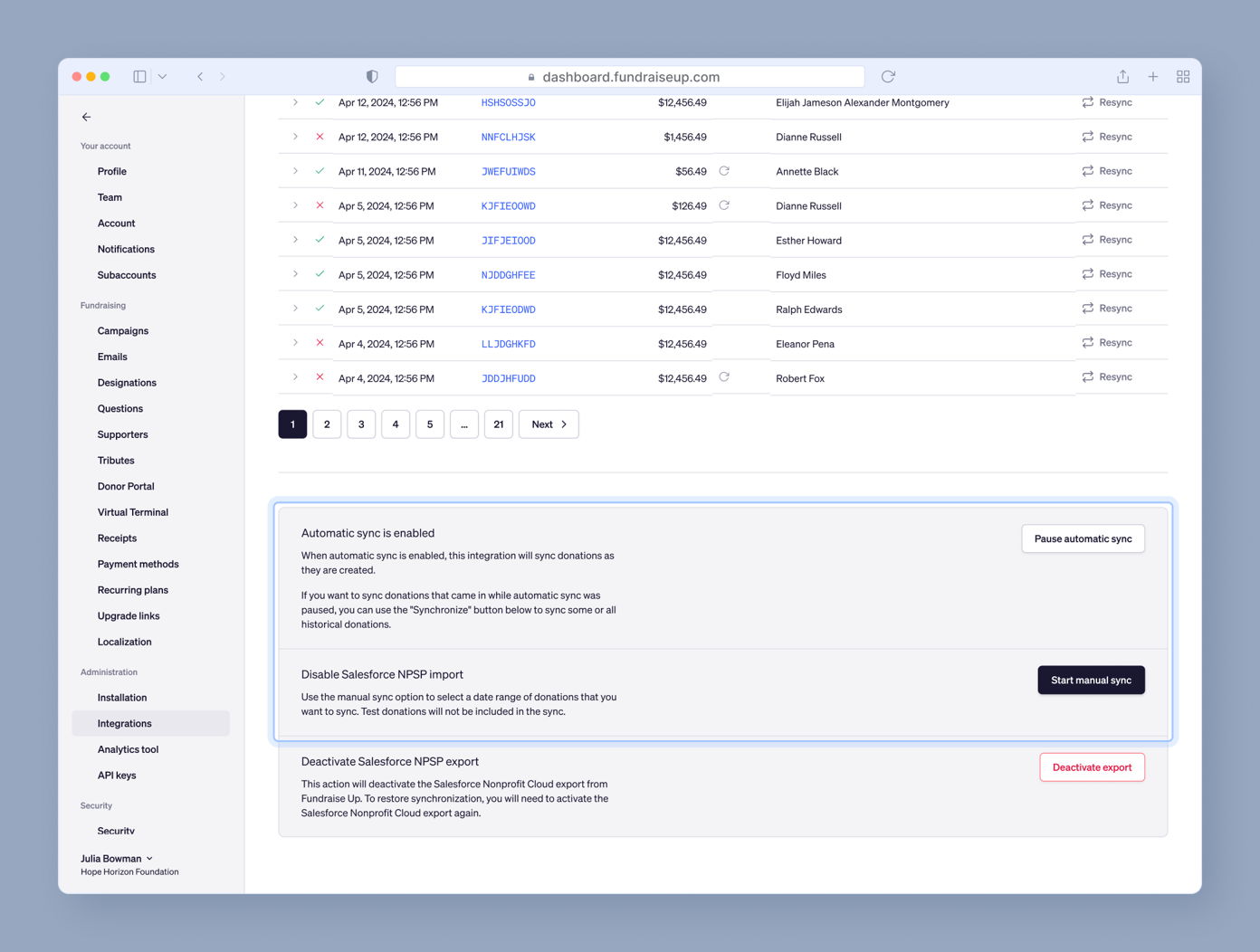Select the back arrow at top of the sidebar
The image size is (1260, 952).
tap(86, 117)
